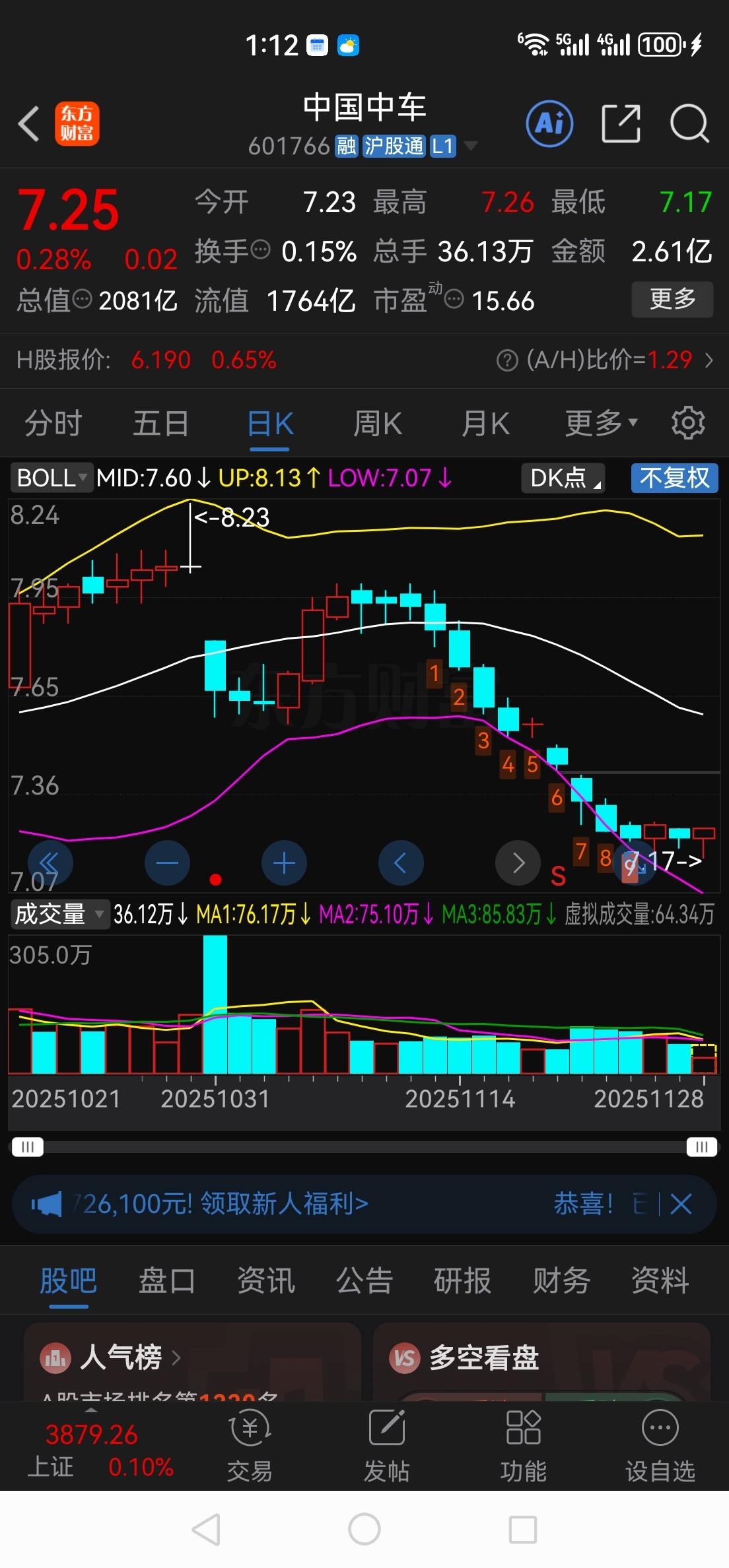Open the Eastmoney logo icon

click(x=77, y=123)
